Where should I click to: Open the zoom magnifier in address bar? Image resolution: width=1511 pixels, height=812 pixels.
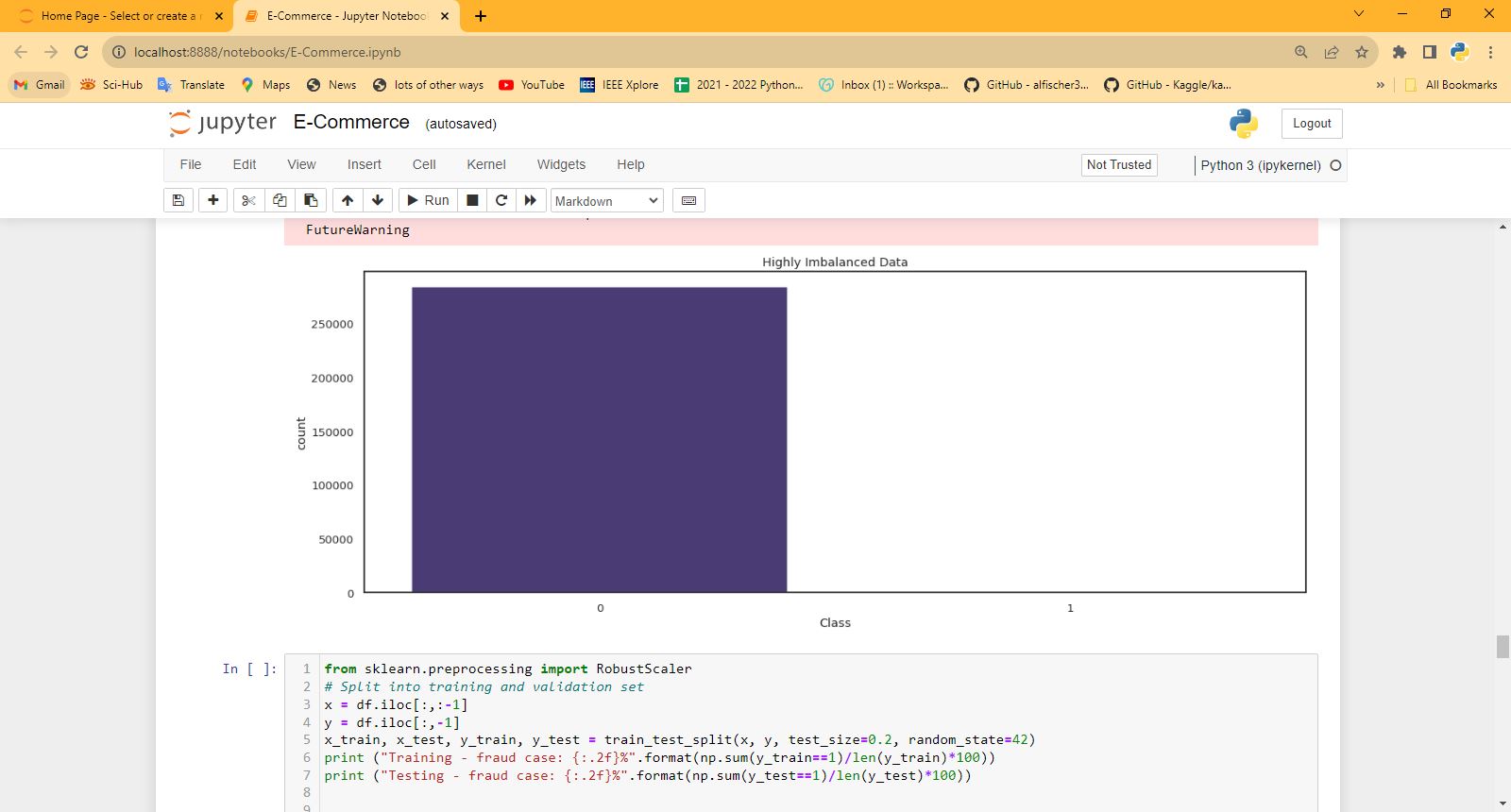[x=1301, y=52]
